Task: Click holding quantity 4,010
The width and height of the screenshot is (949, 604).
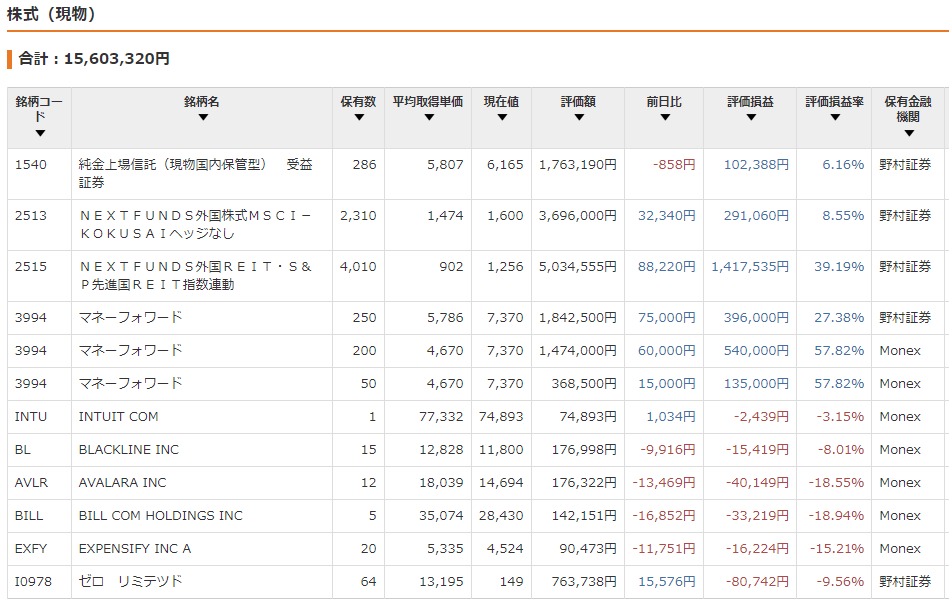Action: coord(358,266)
